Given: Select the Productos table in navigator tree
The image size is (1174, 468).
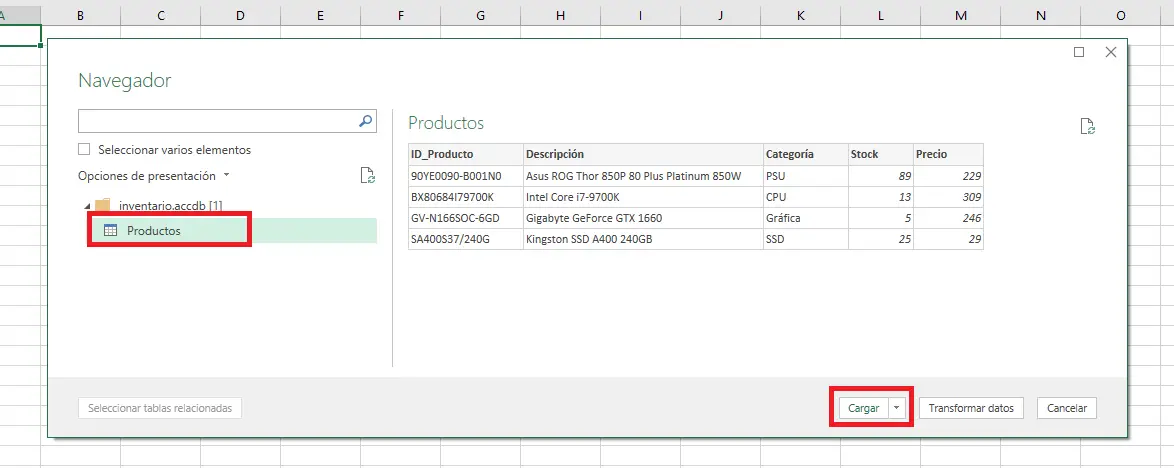Looking at the screenshot, I should pos(154,231).
